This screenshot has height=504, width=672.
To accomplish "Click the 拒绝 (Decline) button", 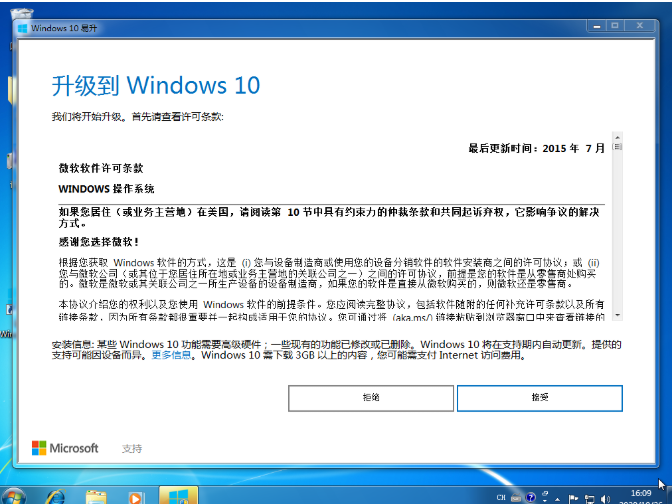I will (x=371, y=397).
